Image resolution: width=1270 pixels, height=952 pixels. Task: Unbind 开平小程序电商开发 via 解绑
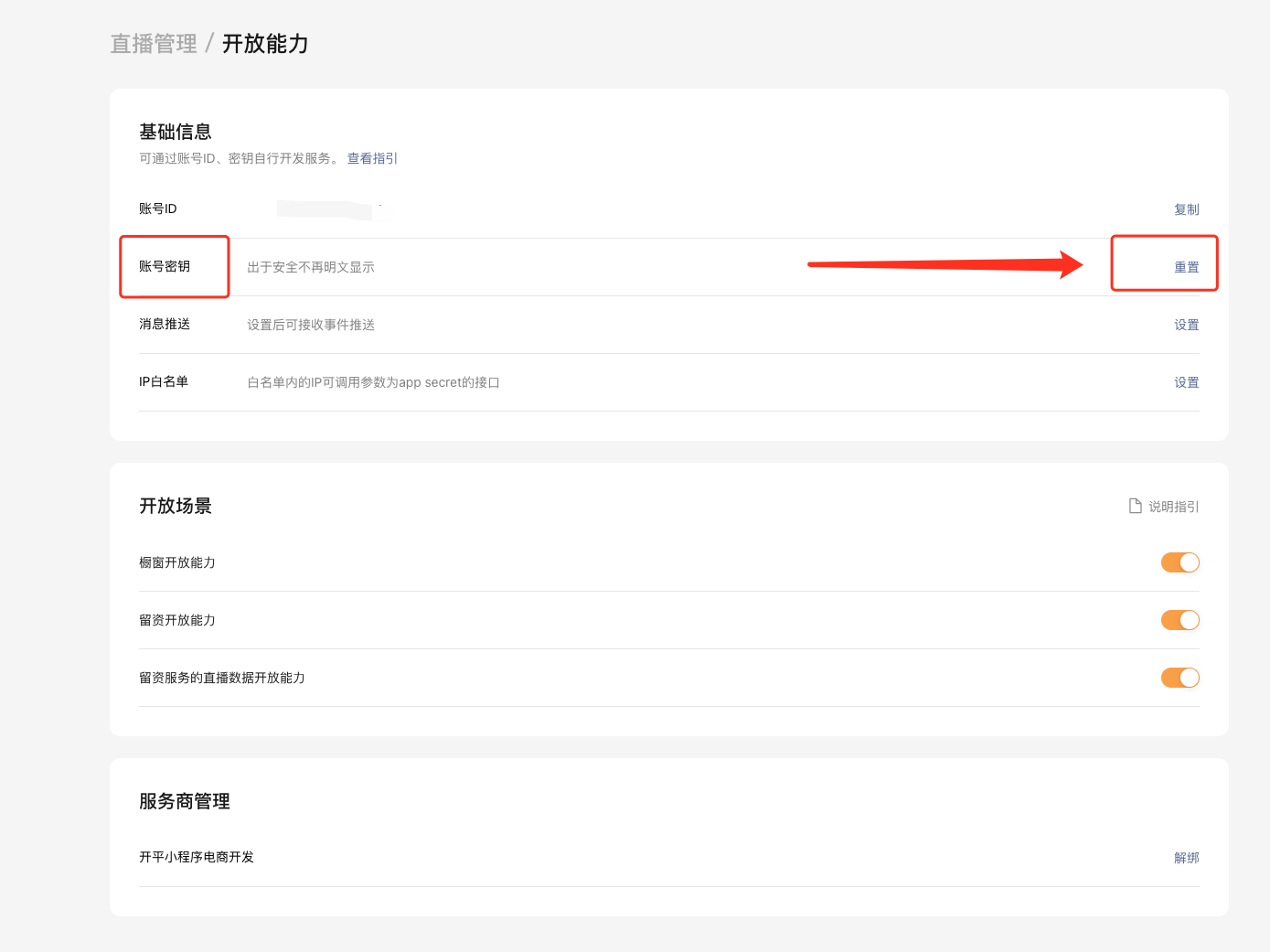click(x=1186, y=858)
